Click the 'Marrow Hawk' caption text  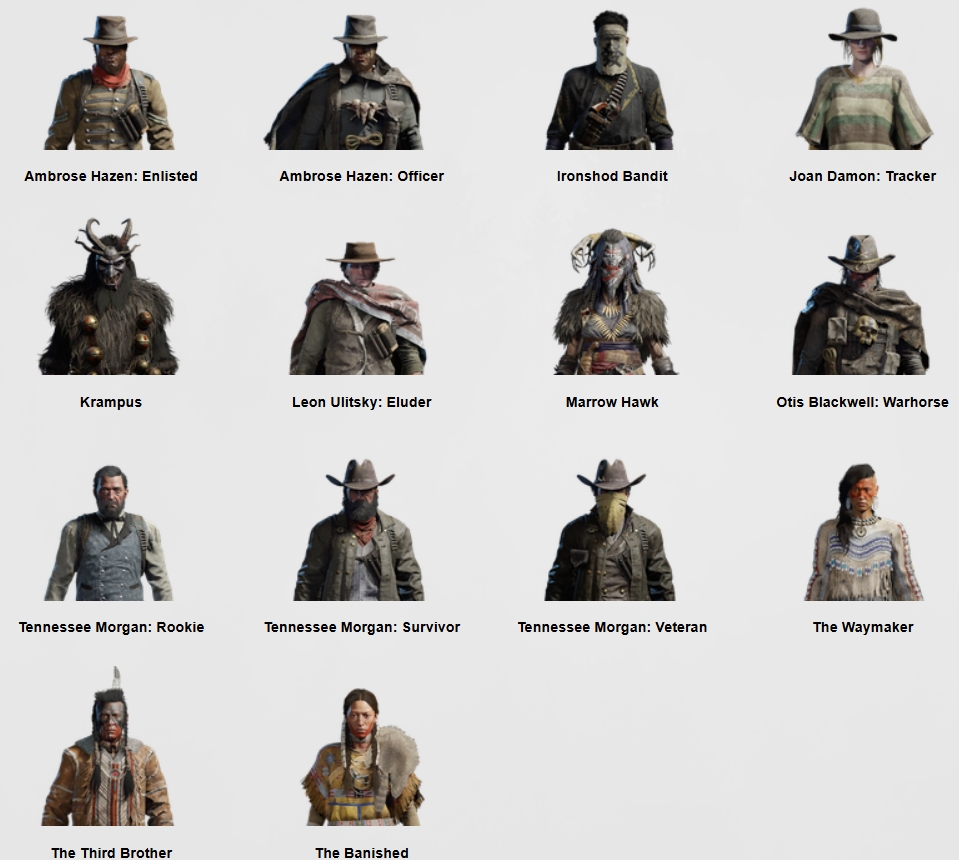point(612,402)
